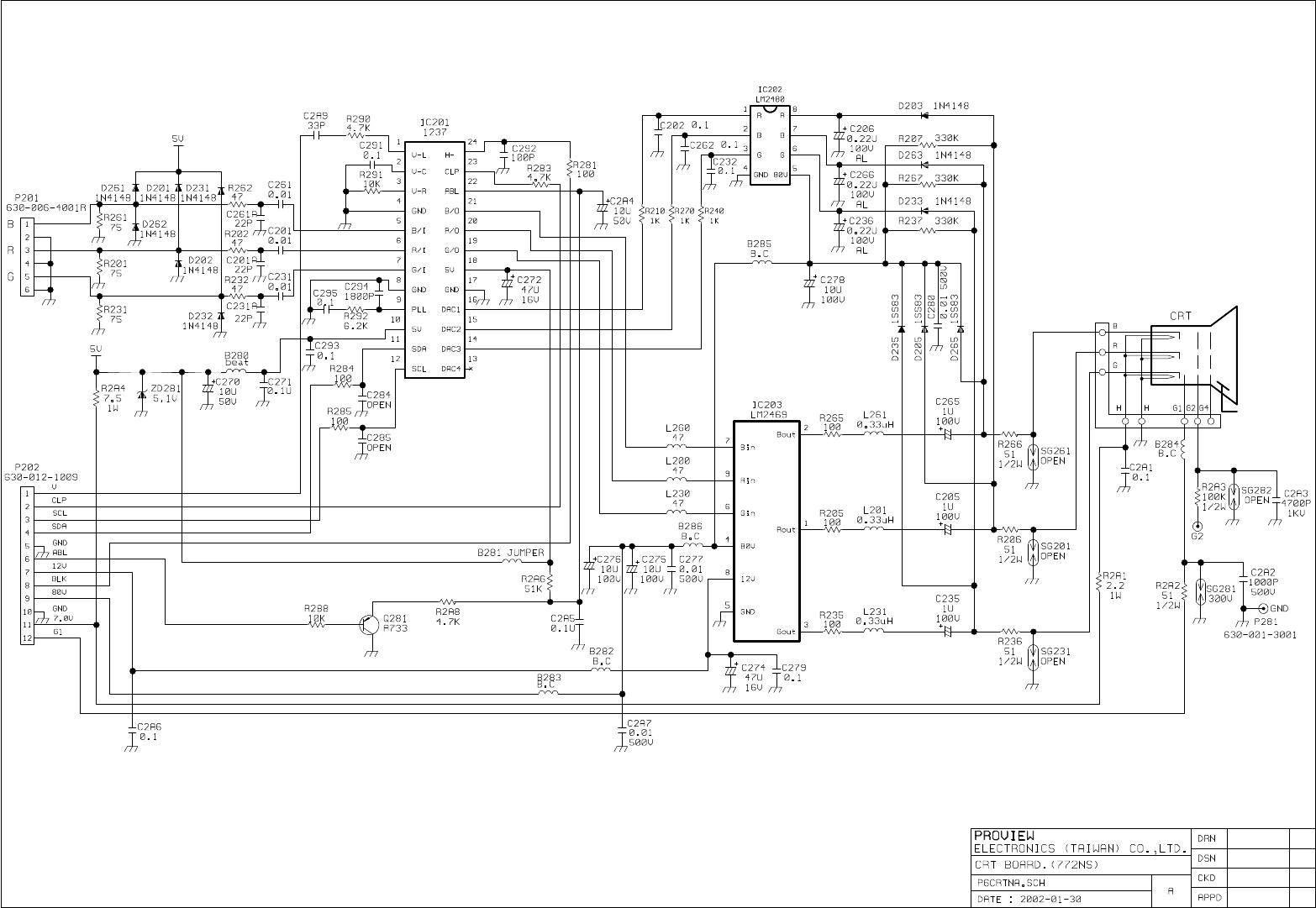Click the "B282" bead label

click(x=601, y=651)
